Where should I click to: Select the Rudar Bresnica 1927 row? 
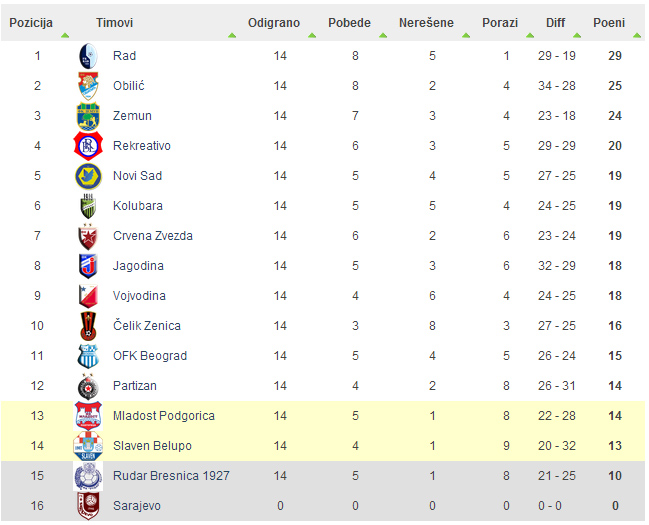(x=323, y=476)
